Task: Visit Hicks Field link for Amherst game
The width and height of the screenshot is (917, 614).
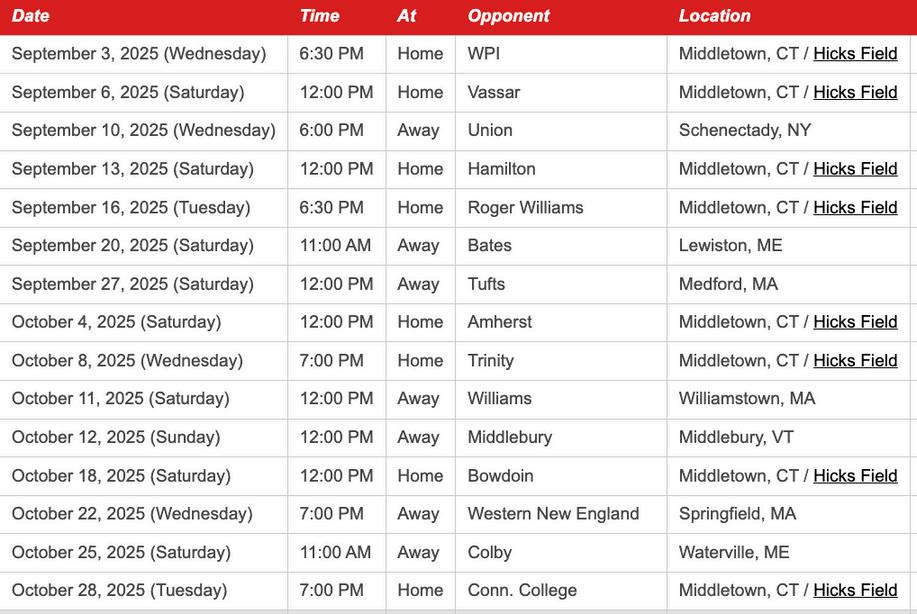Action: (855, 322)
